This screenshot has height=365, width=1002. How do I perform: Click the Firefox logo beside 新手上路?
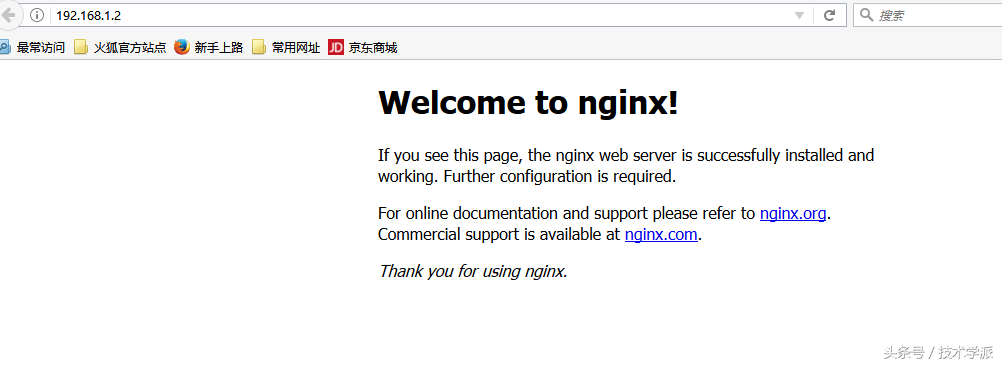[182, 47]
